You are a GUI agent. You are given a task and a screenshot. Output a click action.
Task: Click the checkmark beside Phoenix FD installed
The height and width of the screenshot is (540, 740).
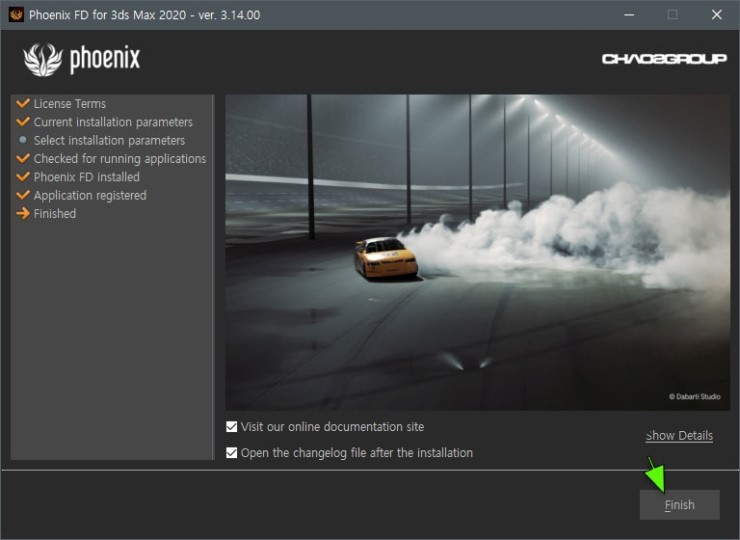click(x=23, y=177)
